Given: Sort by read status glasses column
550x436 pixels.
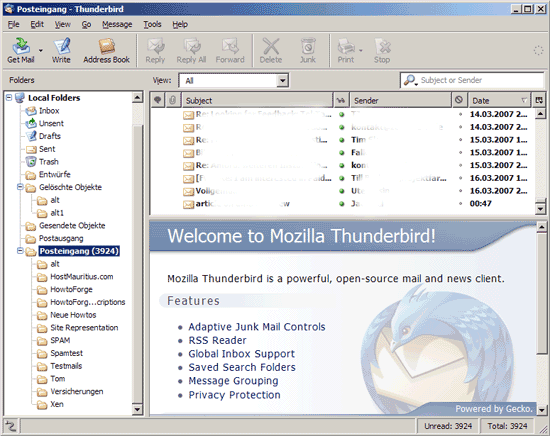Looking at the screenshot, I should pyautogui.click(x=341, y=100).
